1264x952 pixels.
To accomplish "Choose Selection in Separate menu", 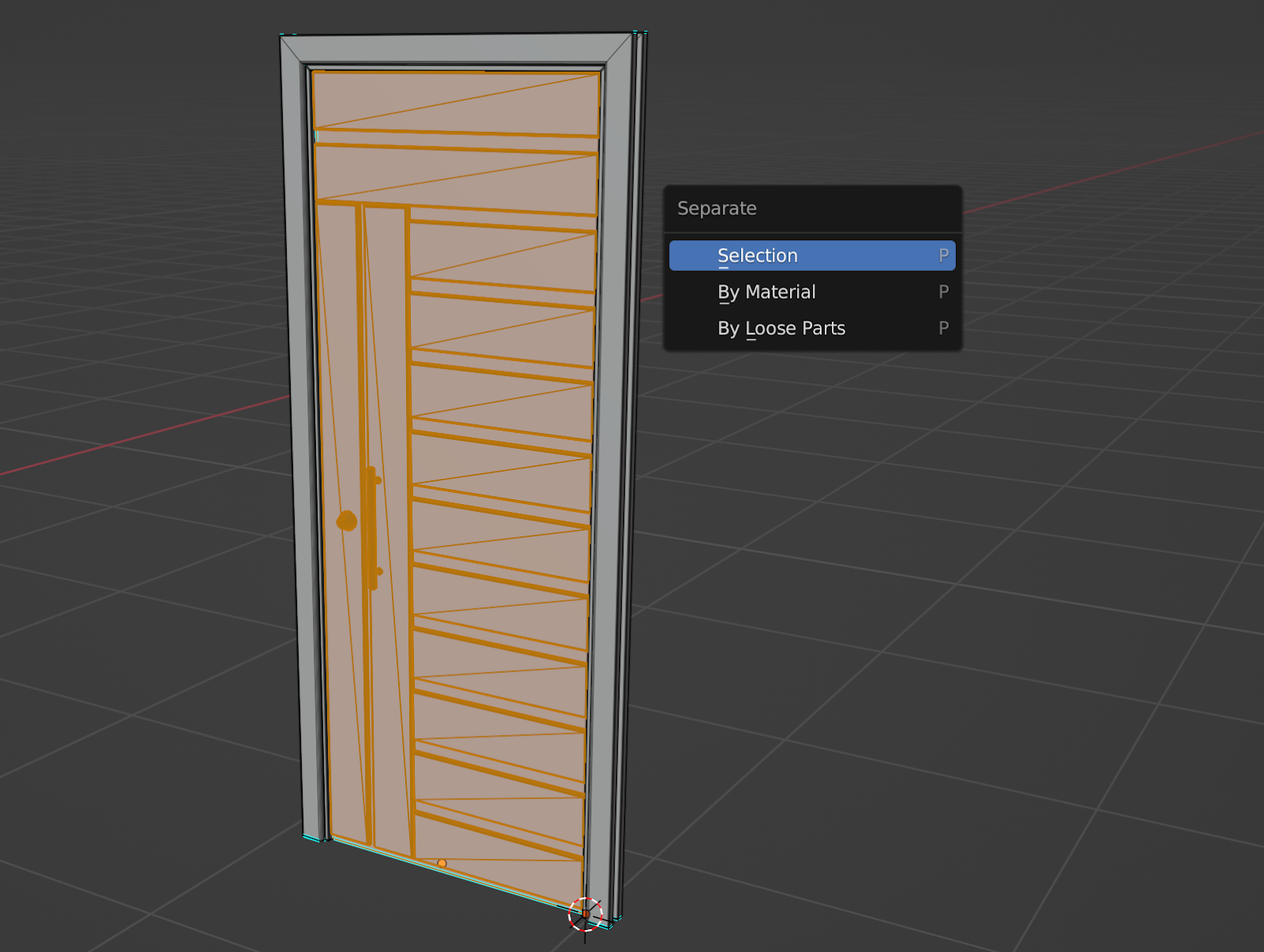I will [x=812, y=255].
